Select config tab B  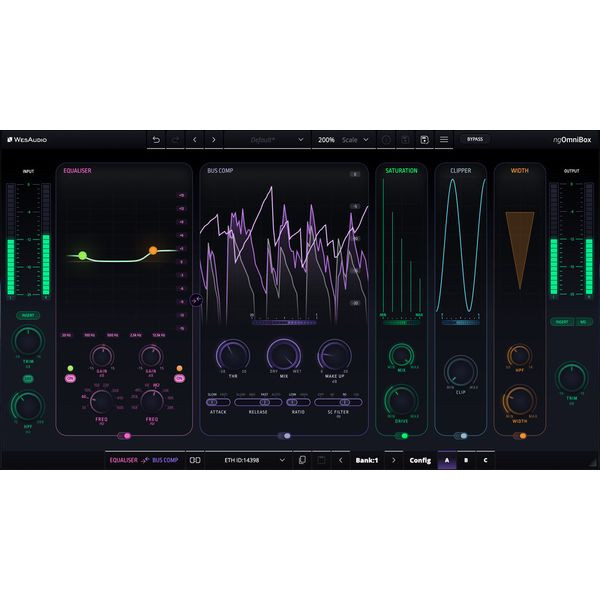point(466,460)
